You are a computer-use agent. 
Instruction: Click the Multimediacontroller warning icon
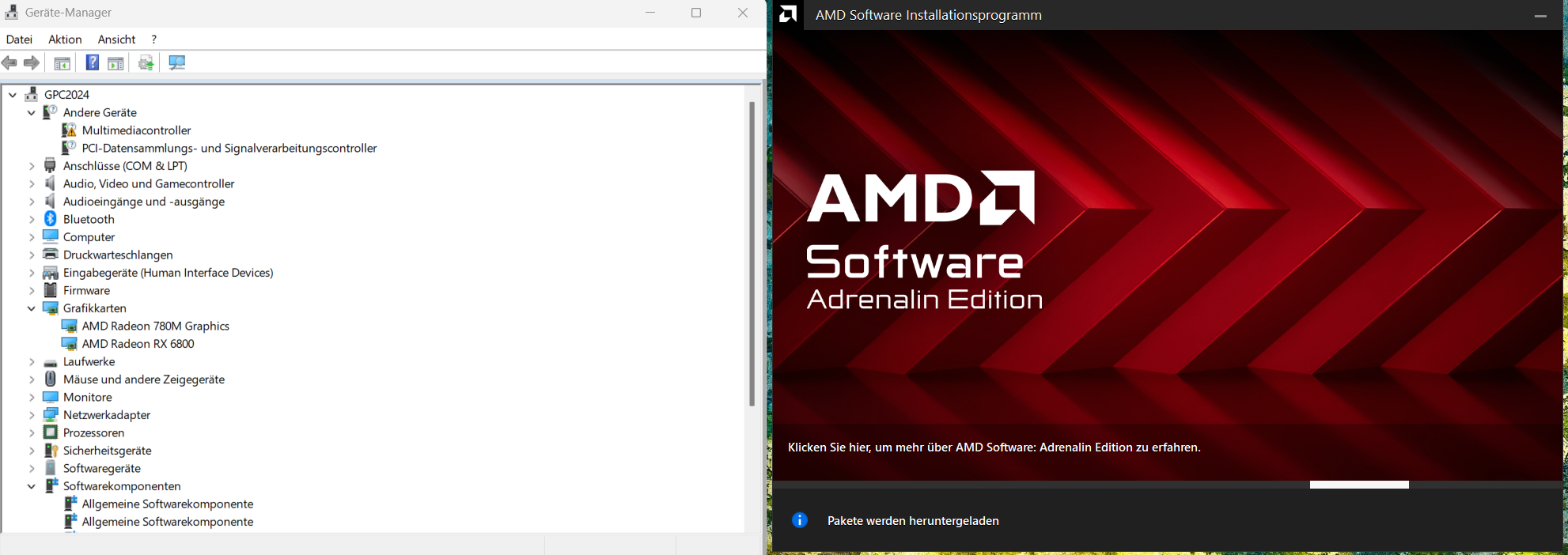pyautogui.click(x=70, y=130)
